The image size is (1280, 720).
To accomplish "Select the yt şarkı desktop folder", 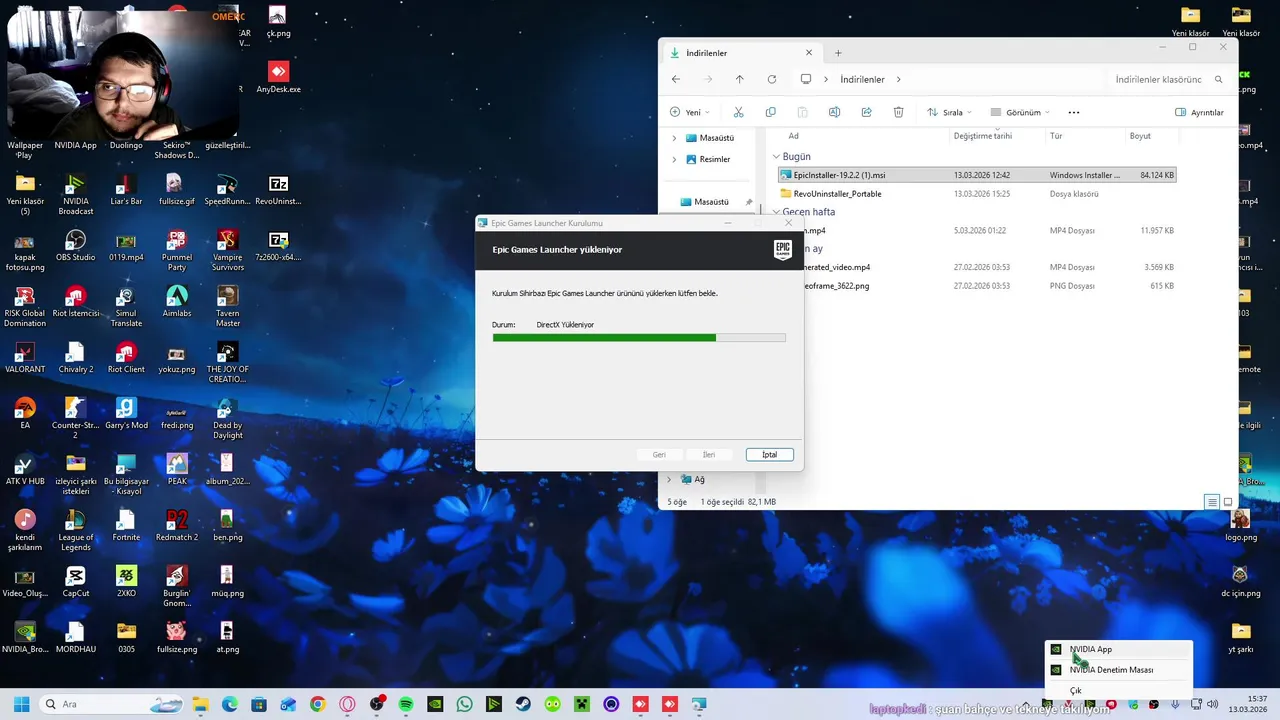I will click(x=1241, y=638).
